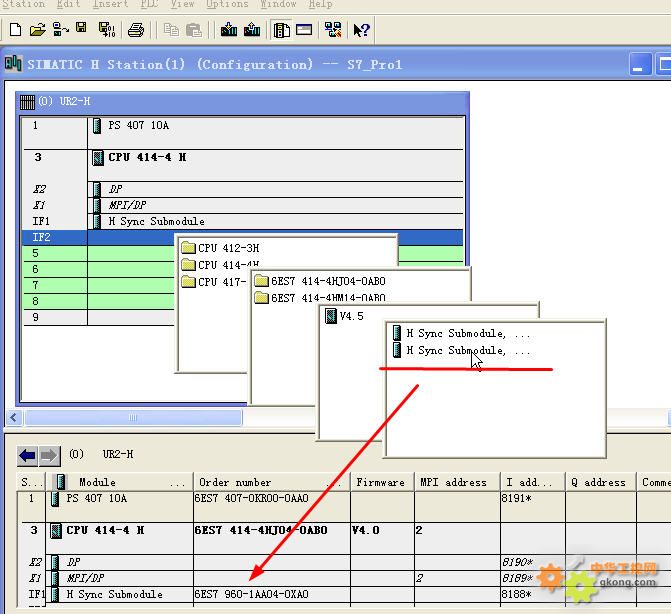This screenshot has height=614, width=671.
Task: Open the View menu
Action: point(182,4)
